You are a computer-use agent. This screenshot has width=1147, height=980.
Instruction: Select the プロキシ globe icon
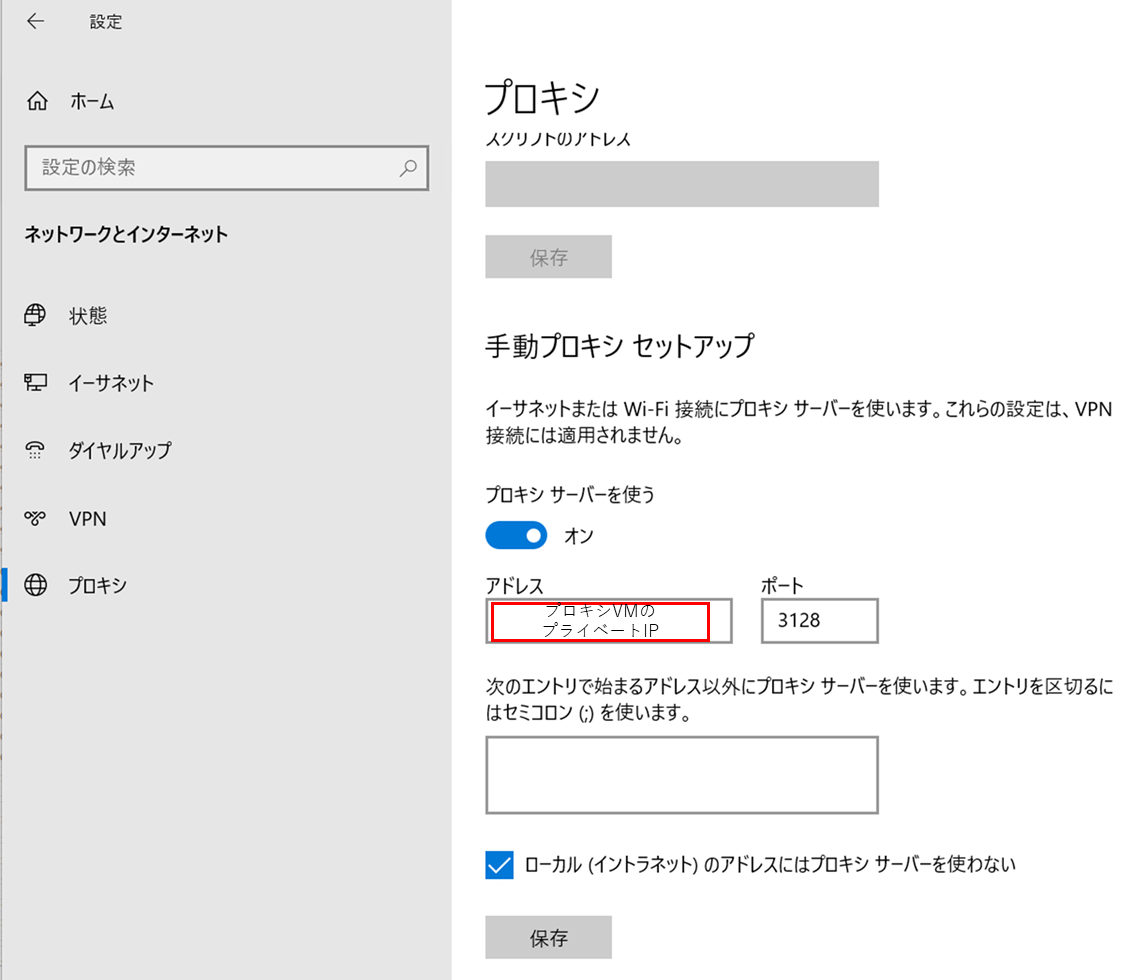point(35,585)
